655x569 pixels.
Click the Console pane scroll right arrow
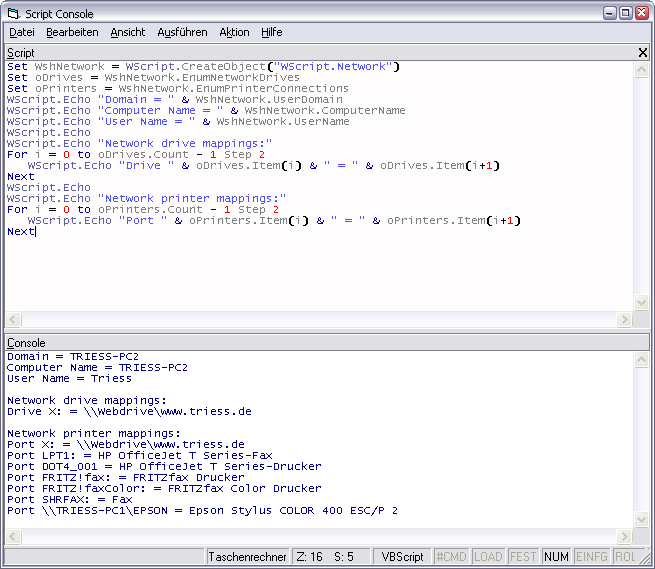[624, 536]
